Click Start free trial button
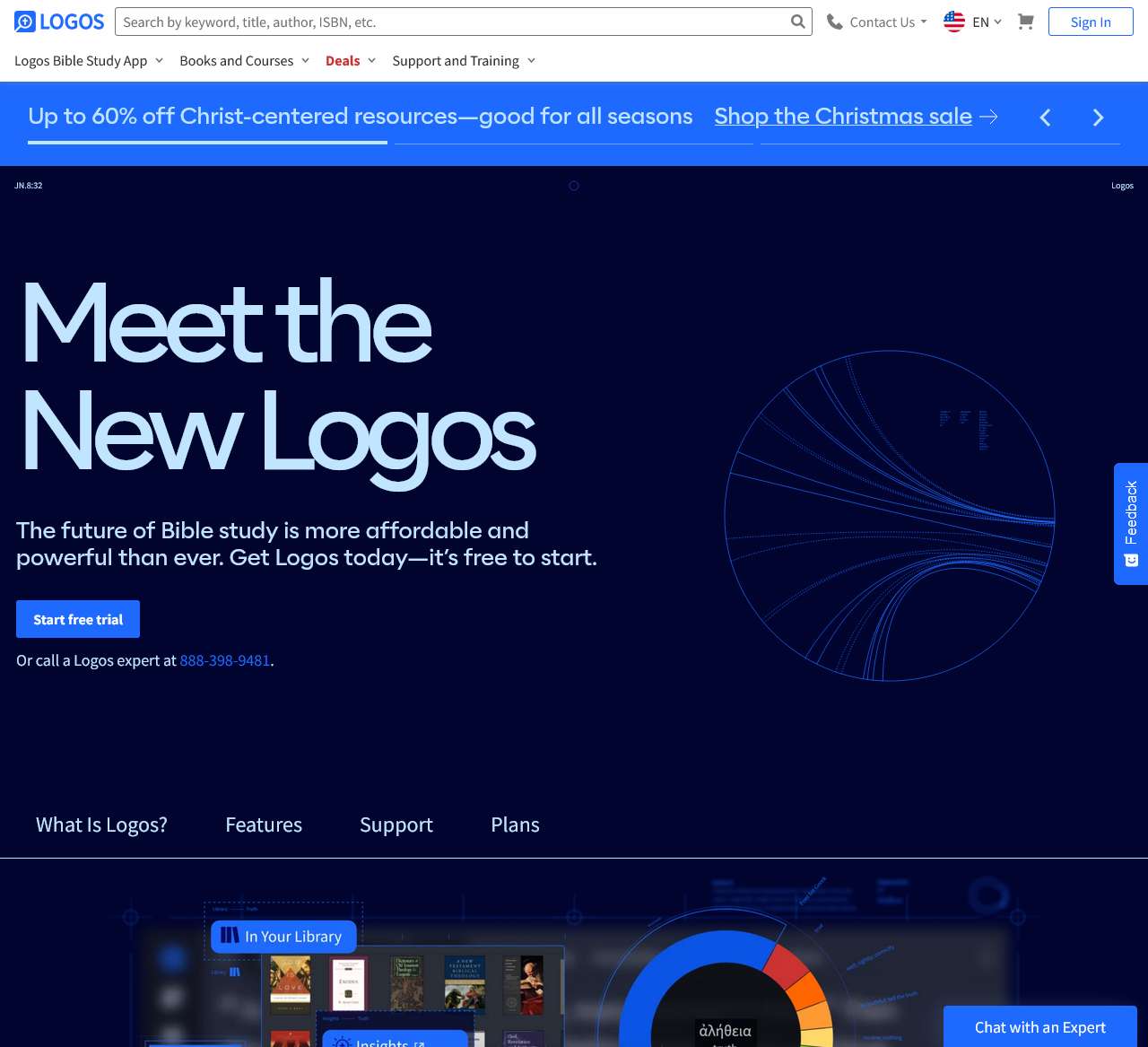The height and width of the screenshot is (1047, 1148). click(78, 619)
